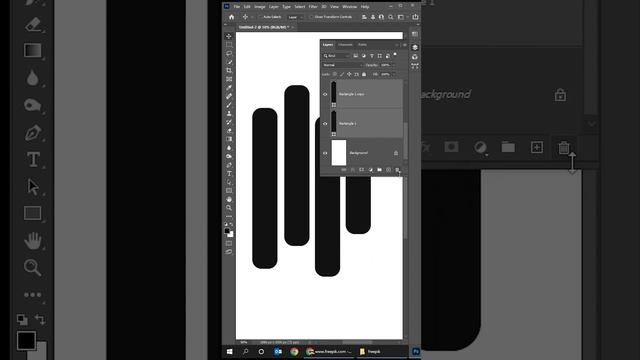Viewport: 640px width, 360px height.
Task: Select the Eyedropper tool
Action: point(229,87)
